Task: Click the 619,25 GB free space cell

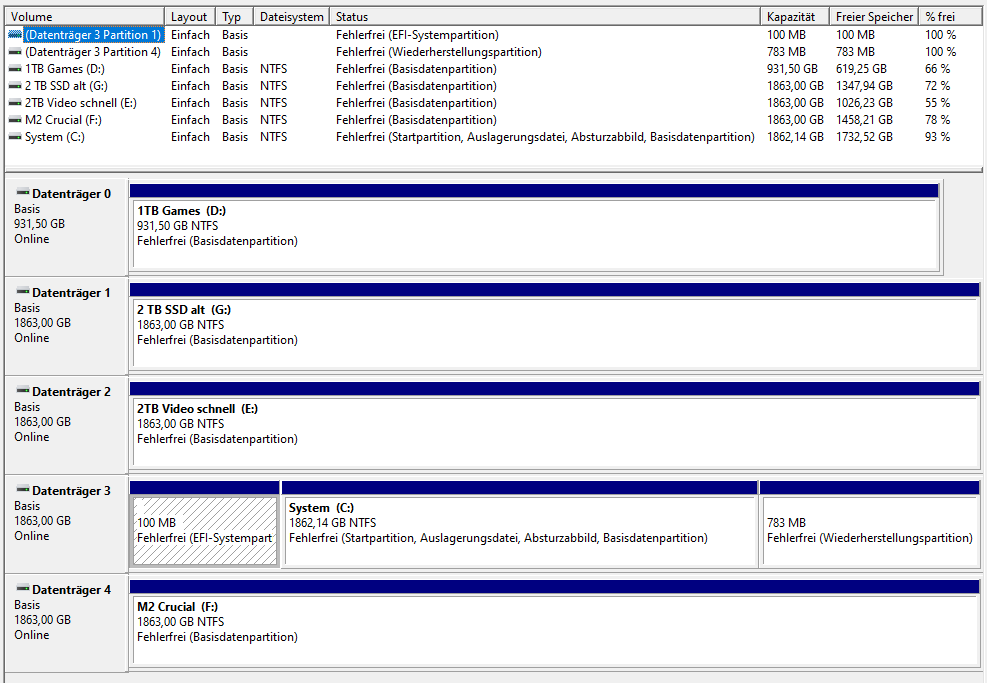Action: tap(861, 69)
